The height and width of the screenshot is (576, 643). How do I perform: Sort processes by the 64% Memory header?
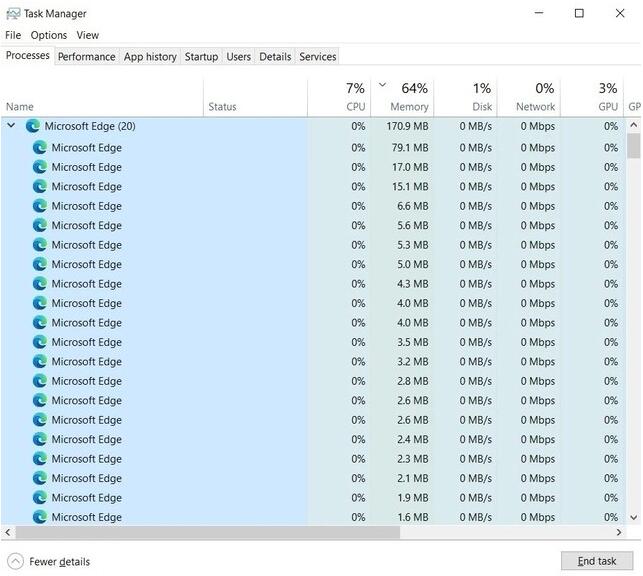click(402, 98)
